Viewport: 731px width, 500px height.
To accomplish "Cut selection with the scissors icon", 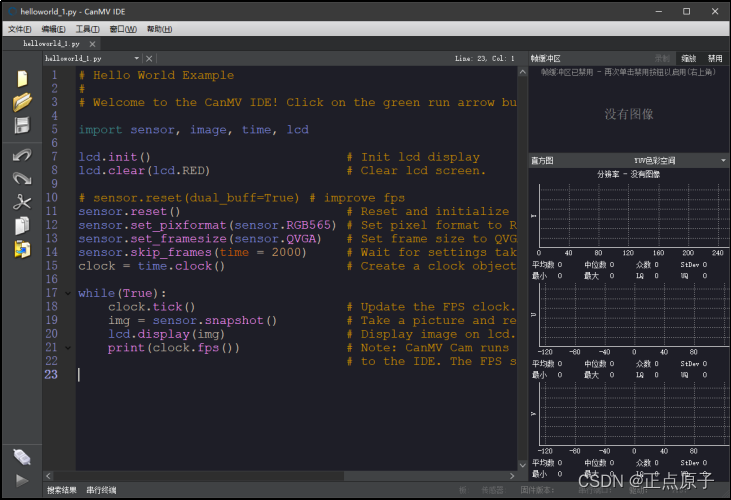I will [22, 202].
